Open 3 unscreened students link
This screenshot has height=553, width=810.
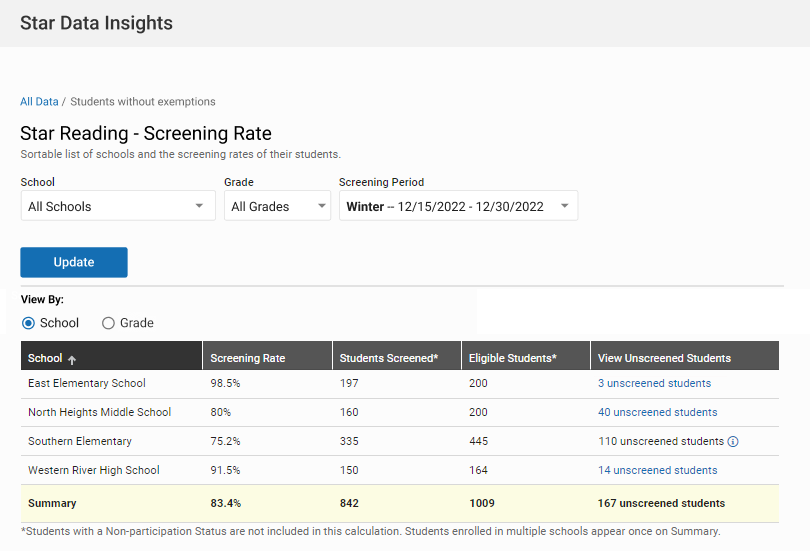(x=655, y=383)
